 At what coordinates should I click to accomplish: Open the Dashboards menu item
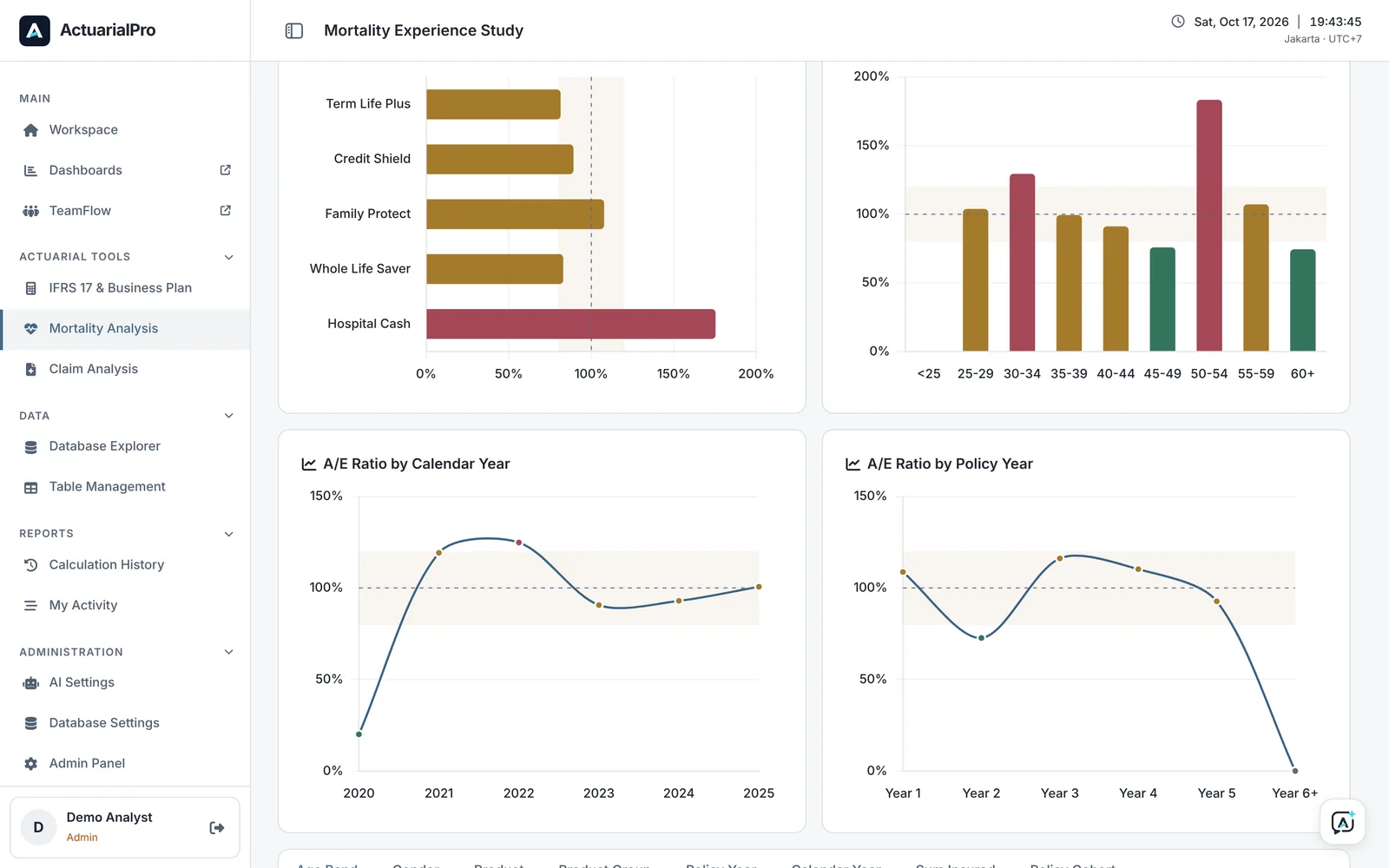(126, 170)
